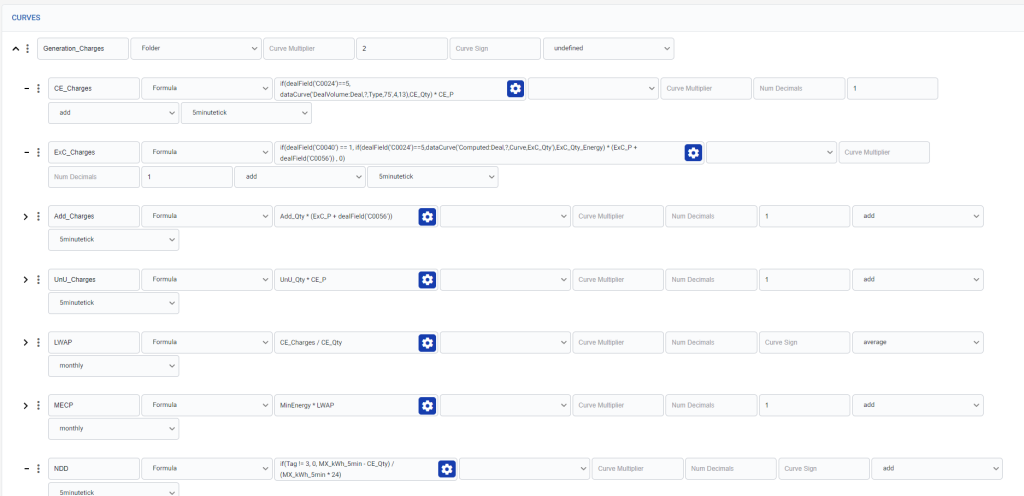Open the MECP monthly granularity dropdown

tap(114, 429)
